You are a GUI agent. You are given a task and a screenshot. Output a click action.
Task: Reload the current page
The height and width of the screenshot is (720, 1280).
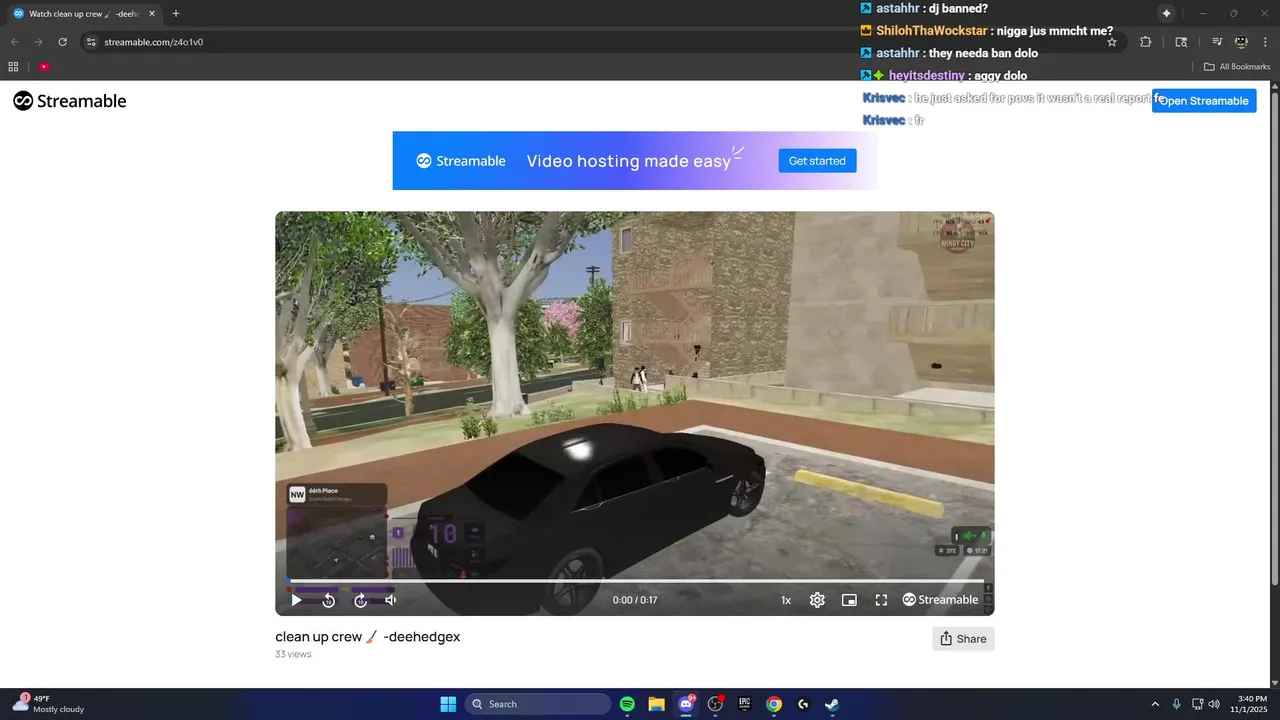(62, 42)
